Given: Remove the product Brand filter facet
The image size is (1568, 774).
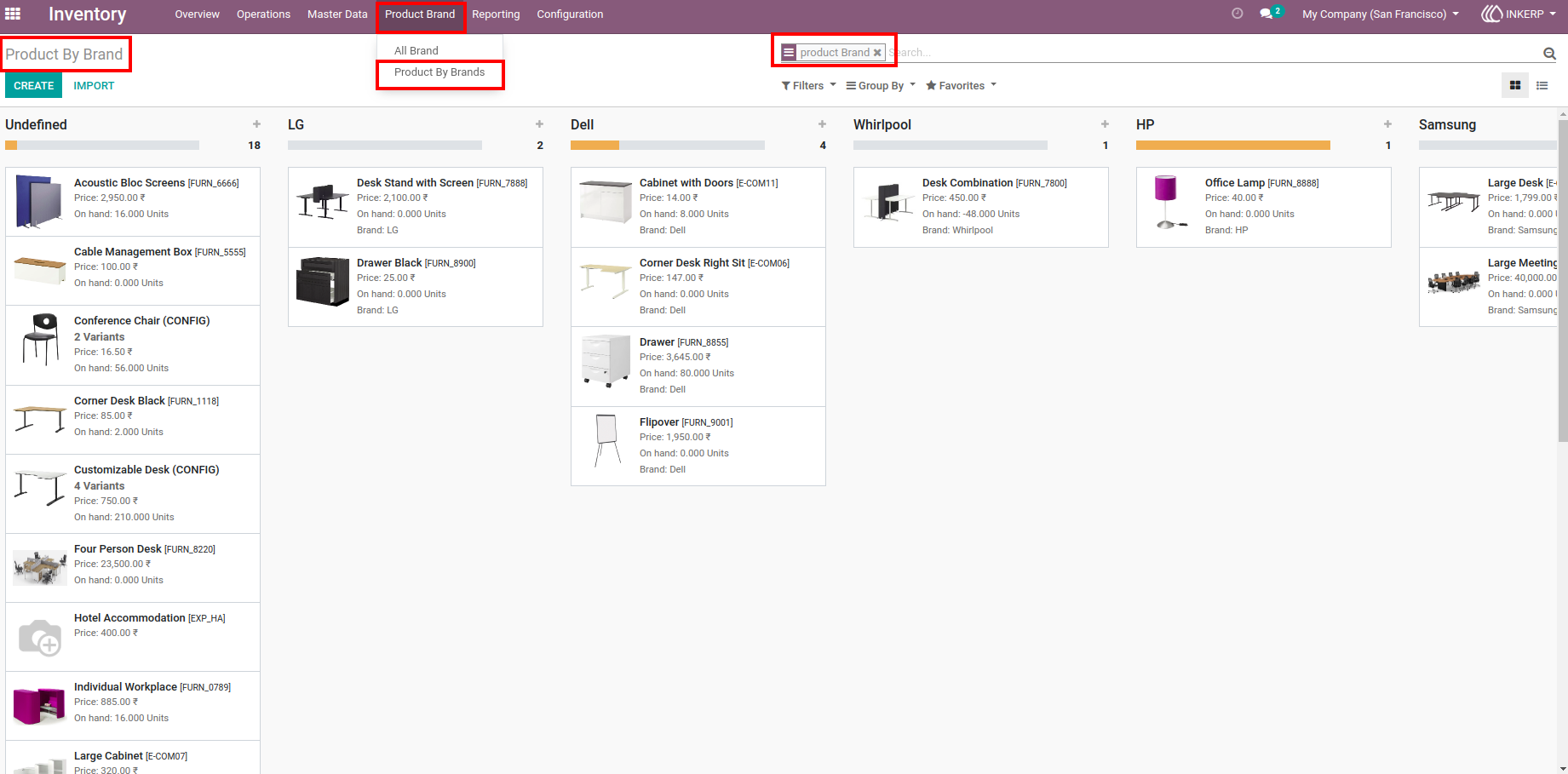Looking at the screenshot, I should click(877, 53).
